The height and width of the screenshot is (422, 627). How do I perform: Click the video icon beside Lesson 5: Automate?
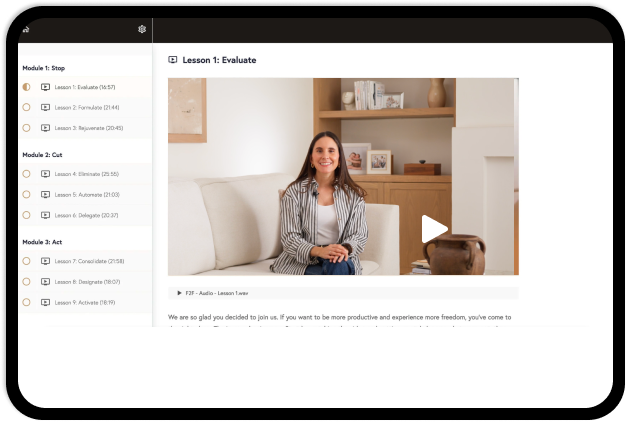coord(45,194)
